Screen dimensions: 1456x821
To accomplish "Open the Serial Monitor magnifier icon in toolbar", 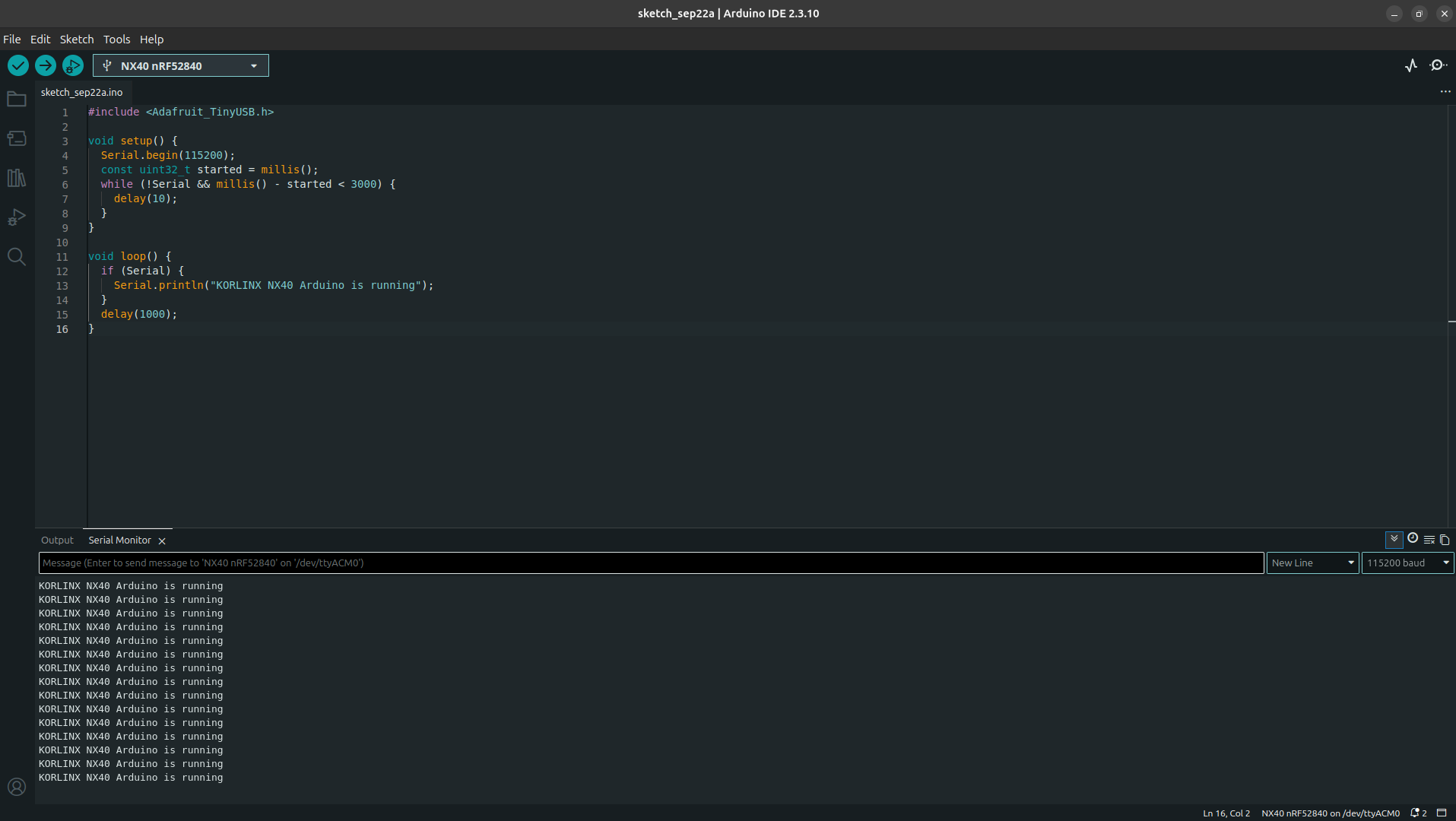I will click(1438, 65).
